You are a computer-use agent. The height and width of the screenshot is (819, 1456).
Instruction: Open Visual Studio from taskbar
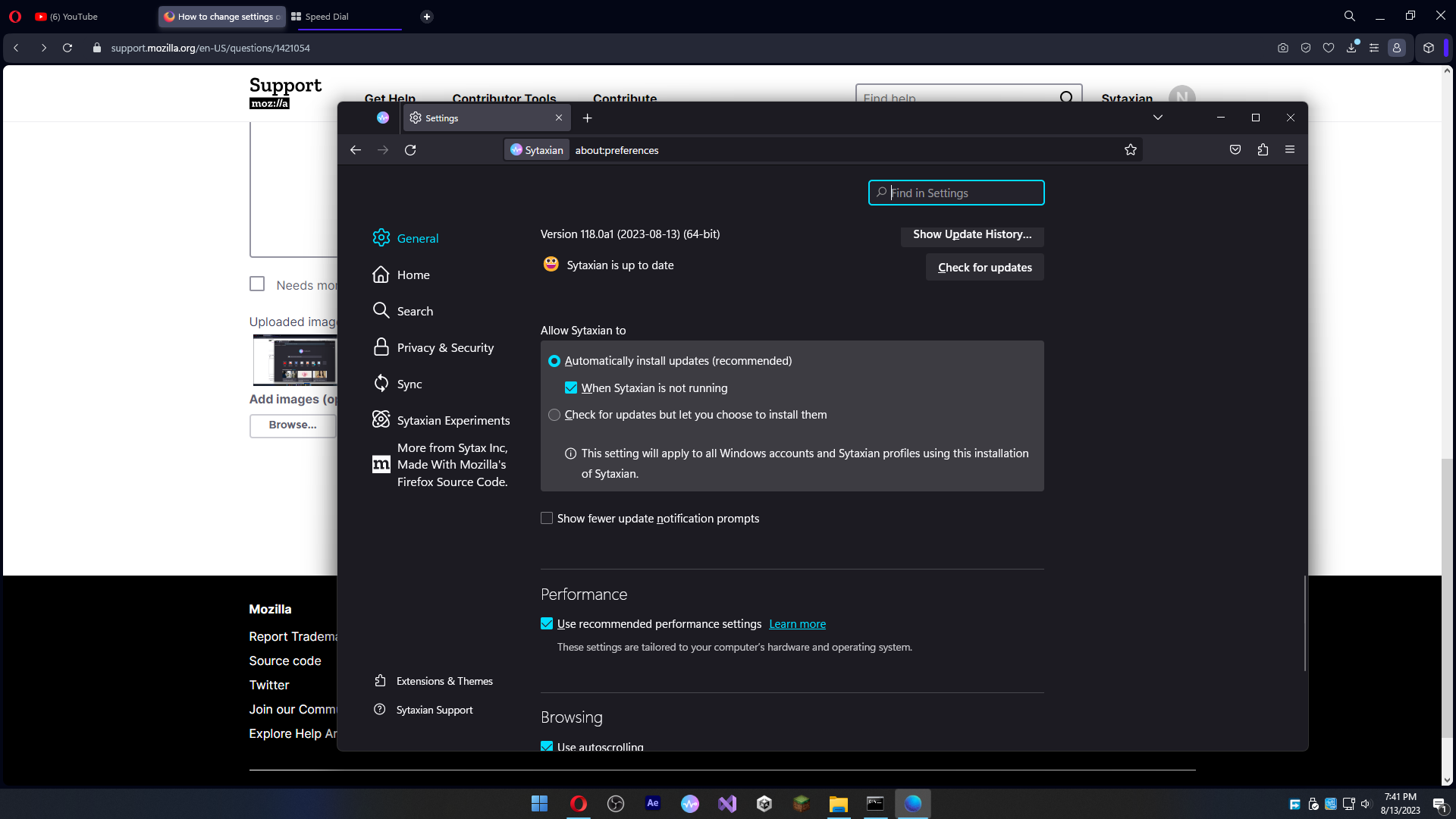point(727,804)
